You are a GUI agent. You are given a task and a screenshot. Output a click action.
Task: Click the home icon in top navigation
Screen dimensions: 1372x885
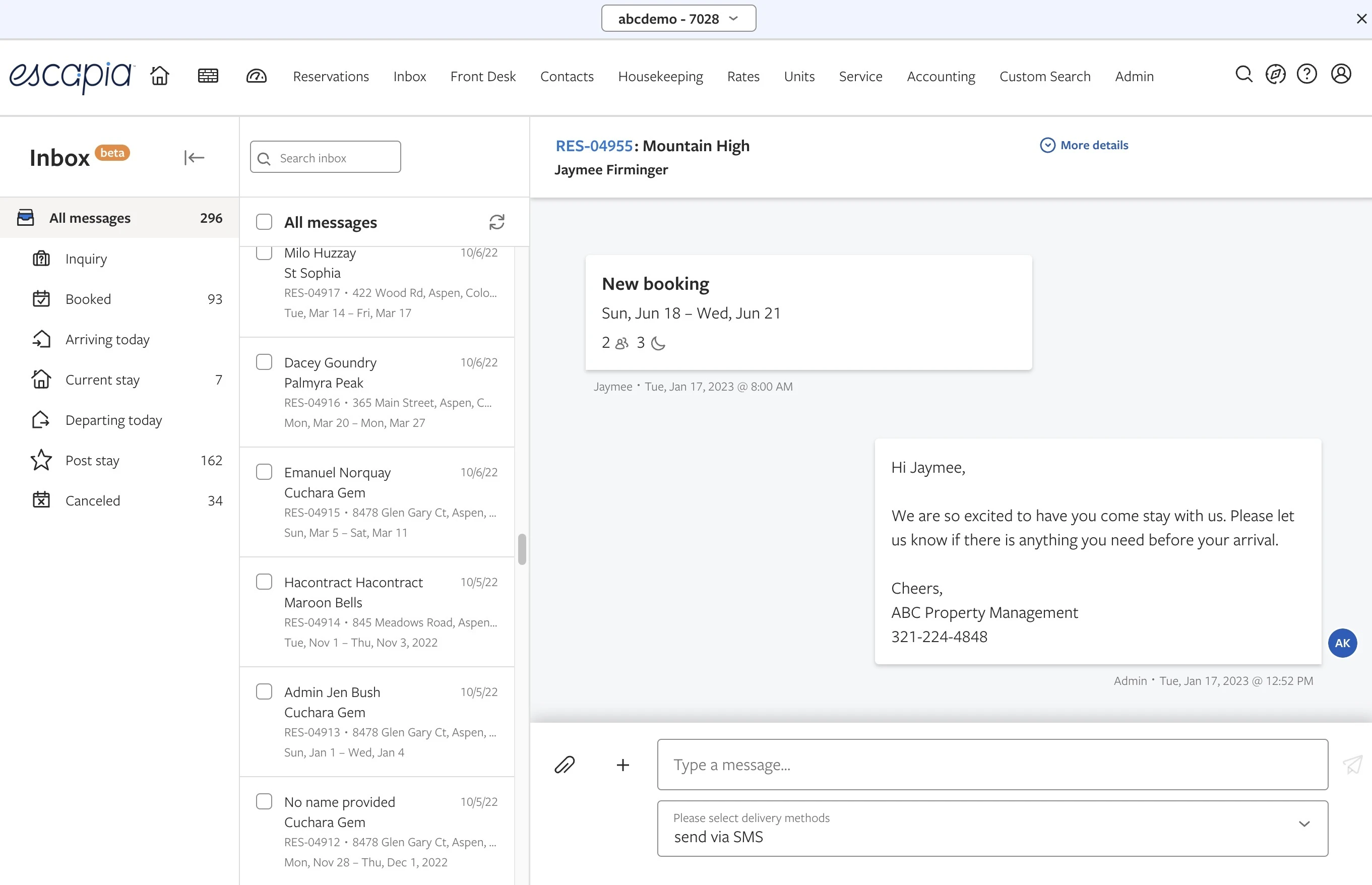point(160,76)
